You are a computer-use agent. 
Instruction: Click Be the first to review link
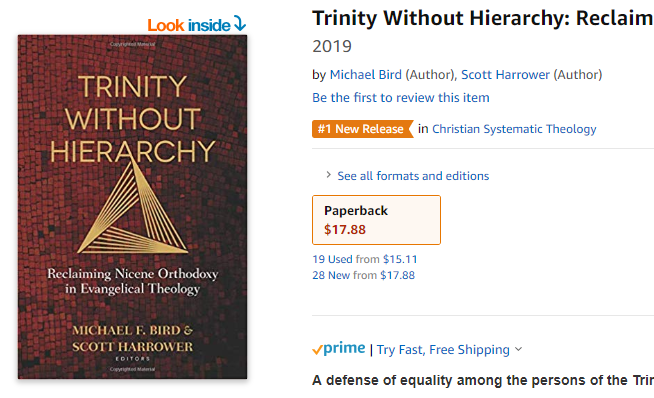click(401, 98)
